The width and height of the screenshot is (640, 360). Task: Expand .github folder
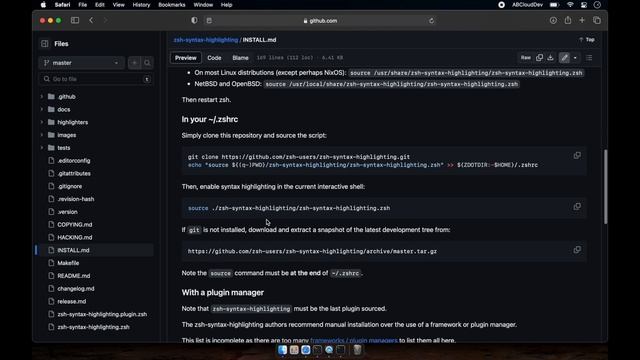click(42, 97)
